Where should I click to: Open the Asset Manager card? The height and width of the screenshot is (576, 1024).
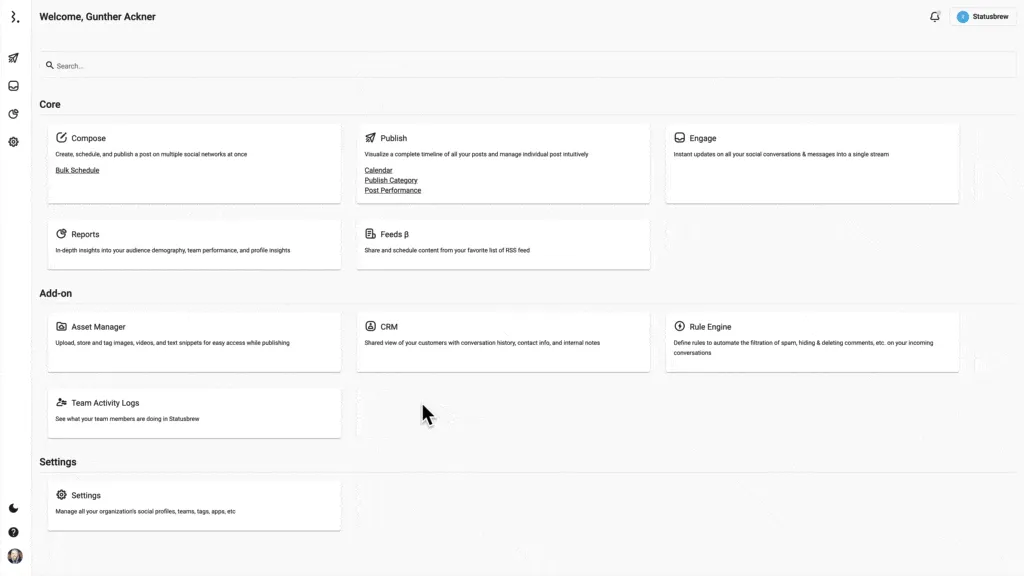click(x=193, y=340)
